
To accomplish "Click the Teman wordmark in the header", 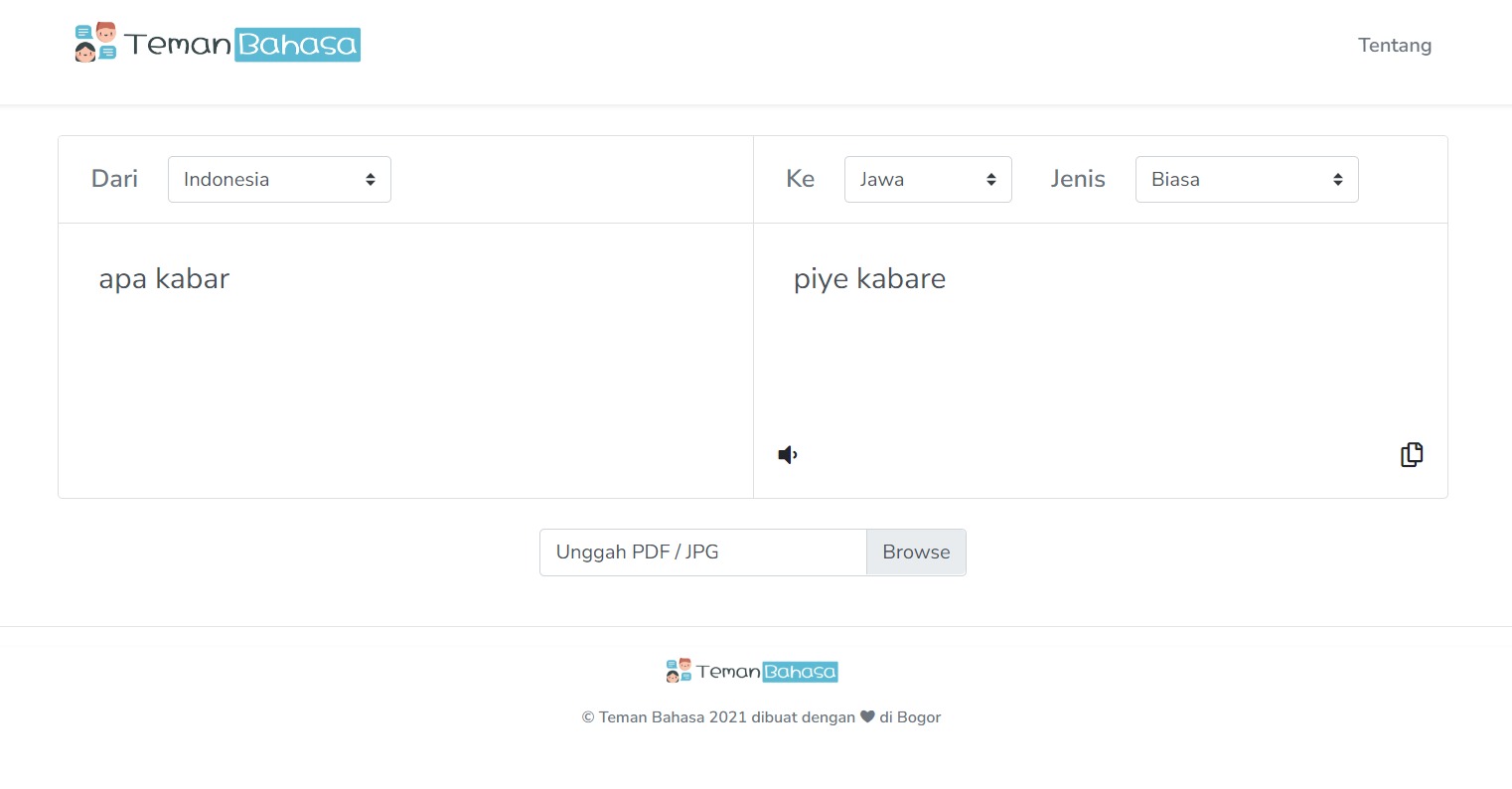I will [x=178, y=45].
